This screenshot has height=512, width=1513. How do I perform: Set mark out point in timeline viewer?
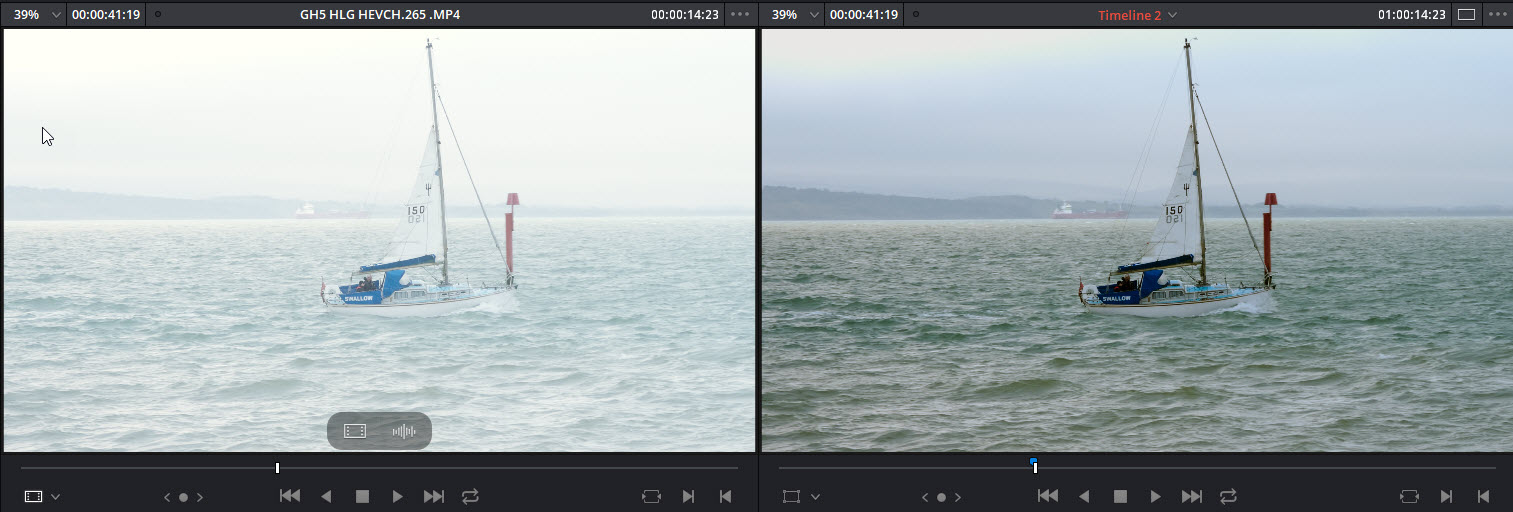pyautogui.click(x=1482, y=496)
